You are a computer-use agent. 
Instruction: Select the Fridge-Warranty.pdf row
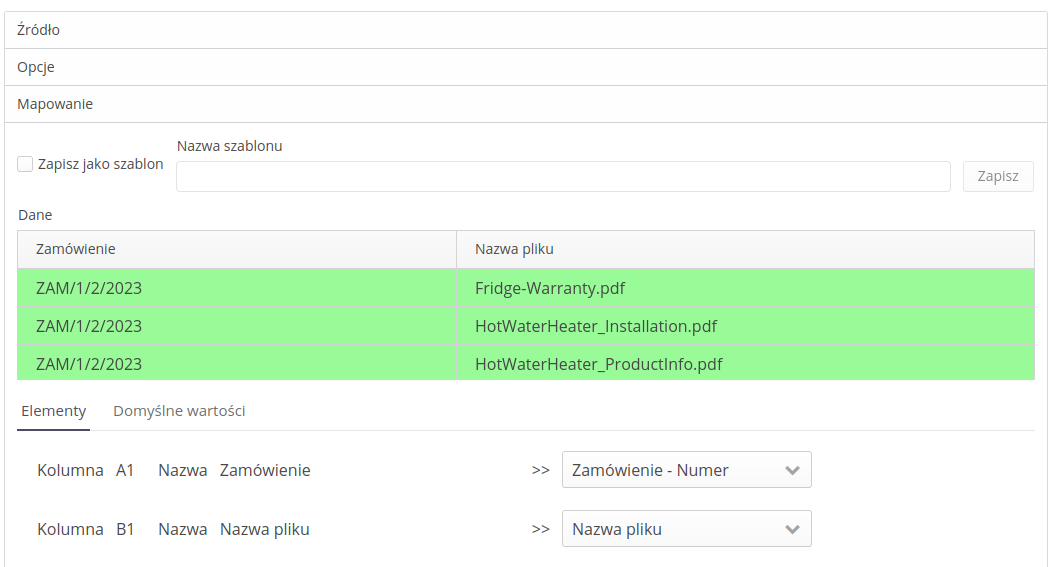[x=550, y=288]
